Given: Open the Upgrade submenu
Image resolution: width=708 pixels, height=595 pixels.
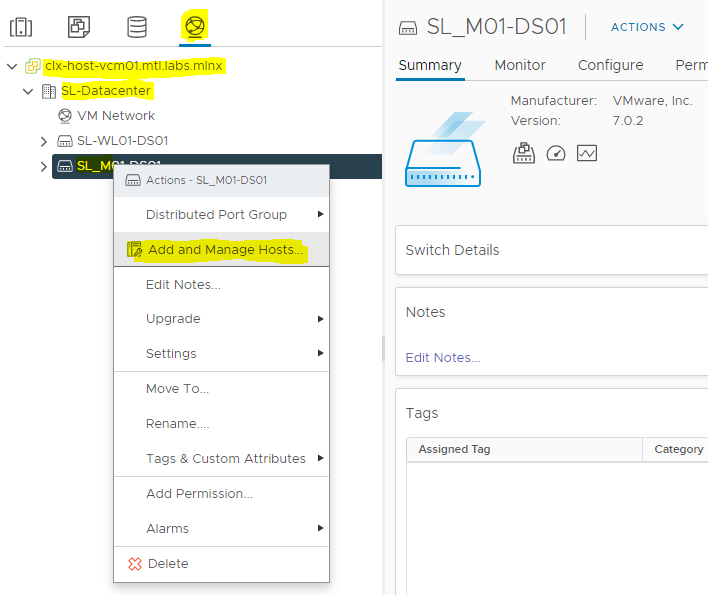Looking at the screenshot, I should [x=221, y=319].
